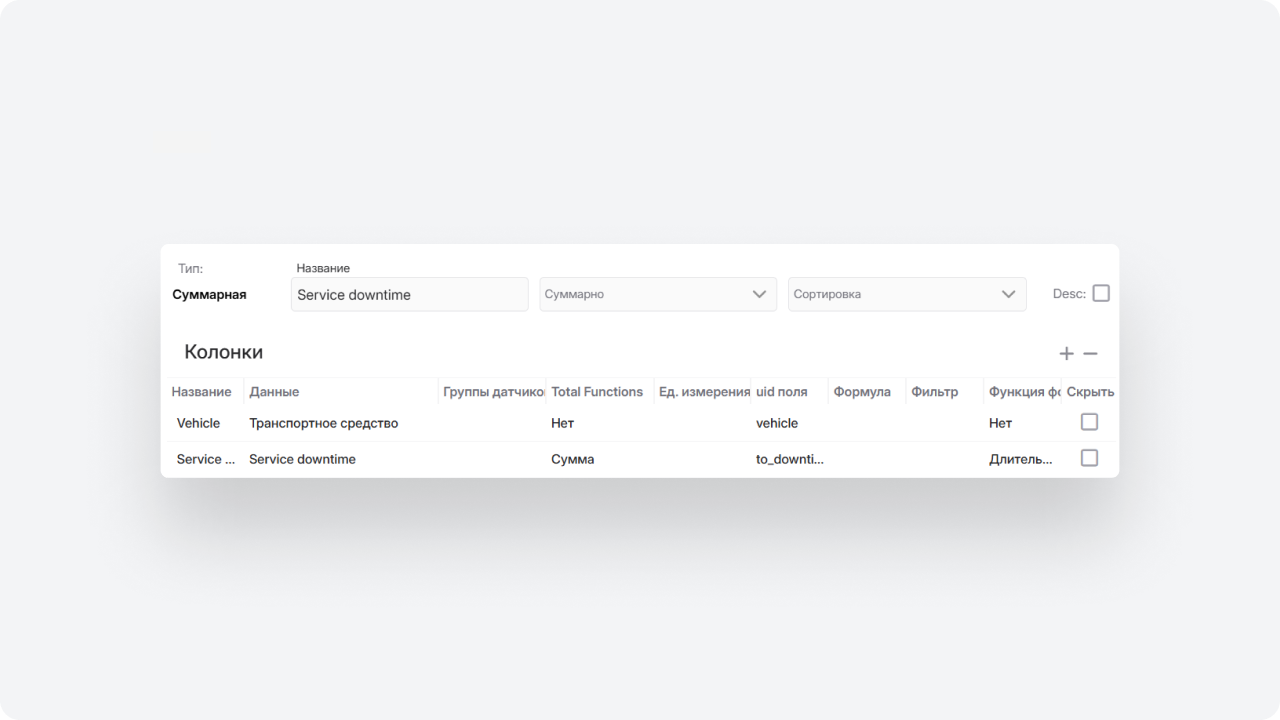Expand the Сортировка dropdown

906,294
